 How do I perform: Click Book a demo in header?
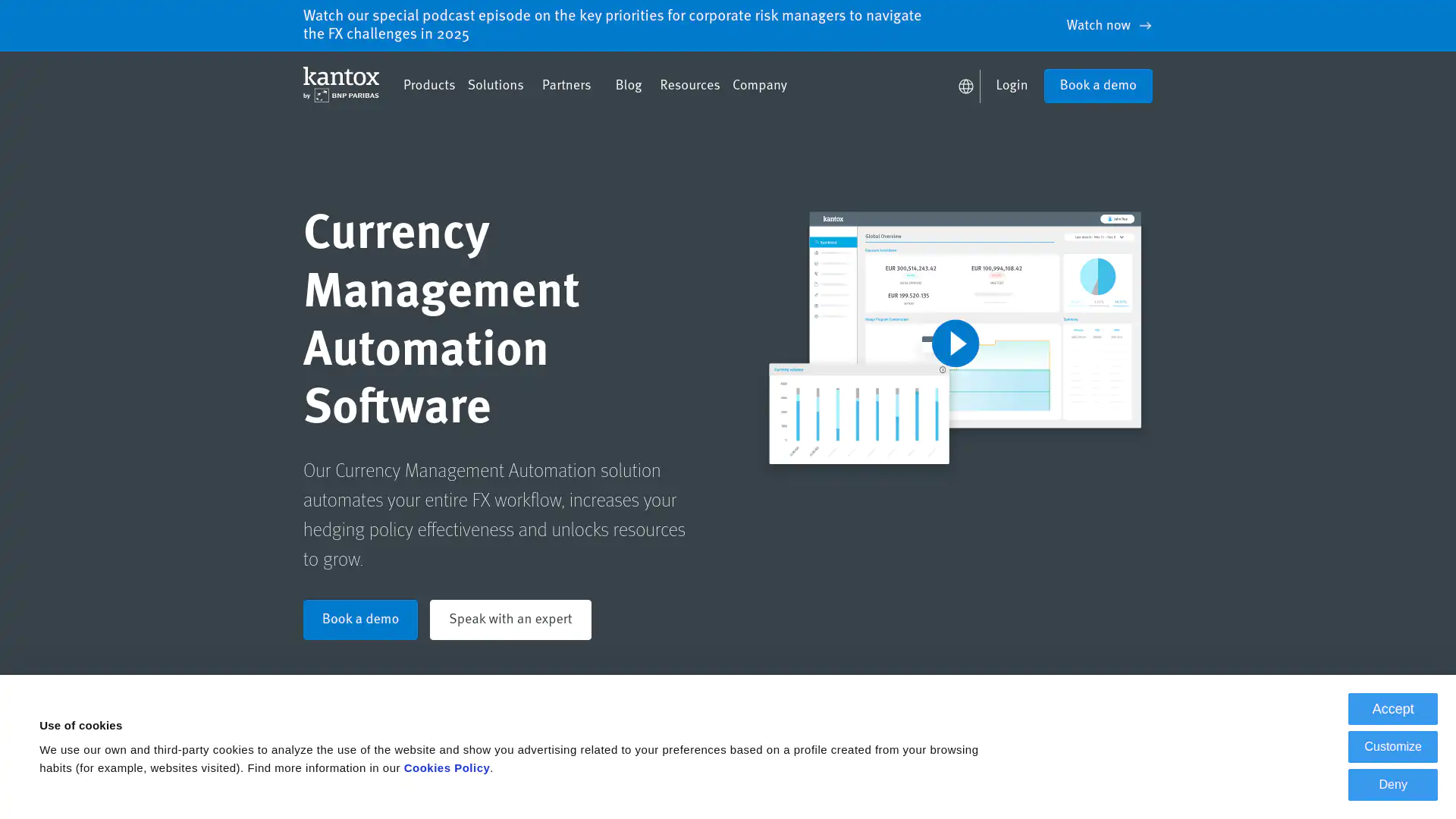1097,86
